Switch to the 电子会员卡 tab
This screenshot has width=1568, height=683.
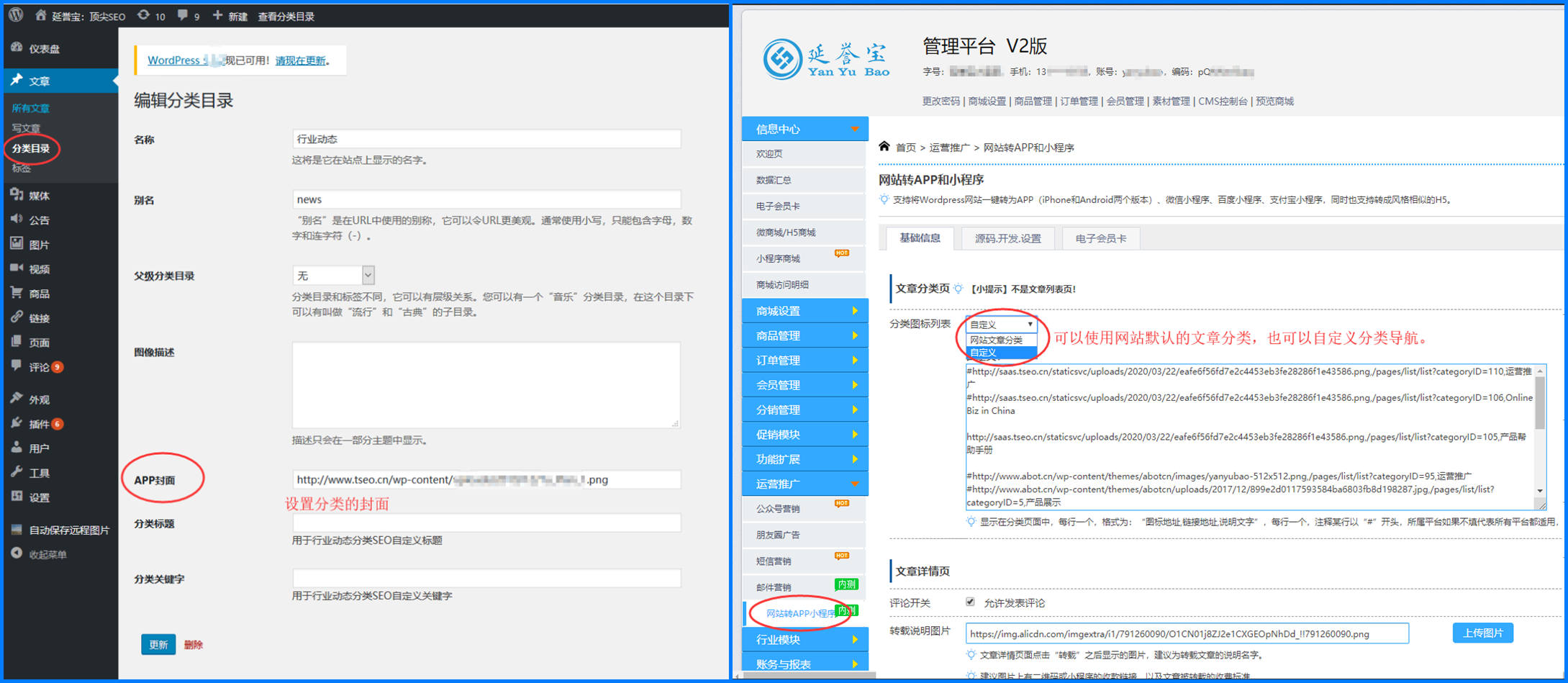[x=1101, y=238]
